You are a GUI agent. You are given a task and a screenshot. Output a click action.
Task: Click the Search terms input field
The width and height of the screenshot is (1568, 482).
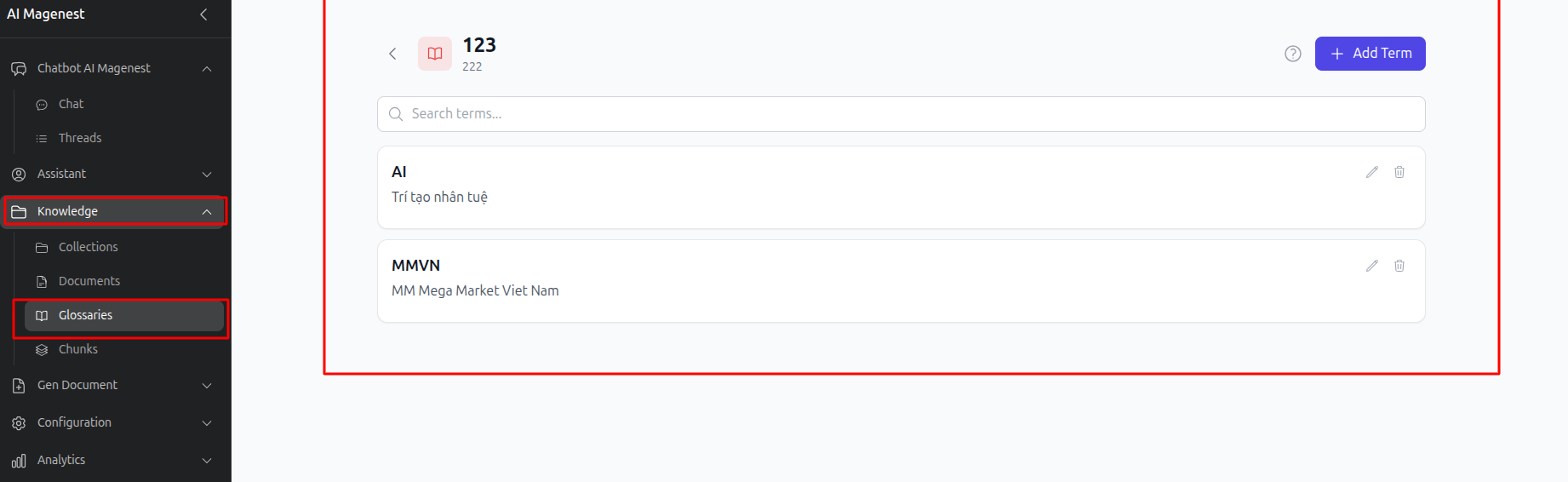tap(901, 114)
